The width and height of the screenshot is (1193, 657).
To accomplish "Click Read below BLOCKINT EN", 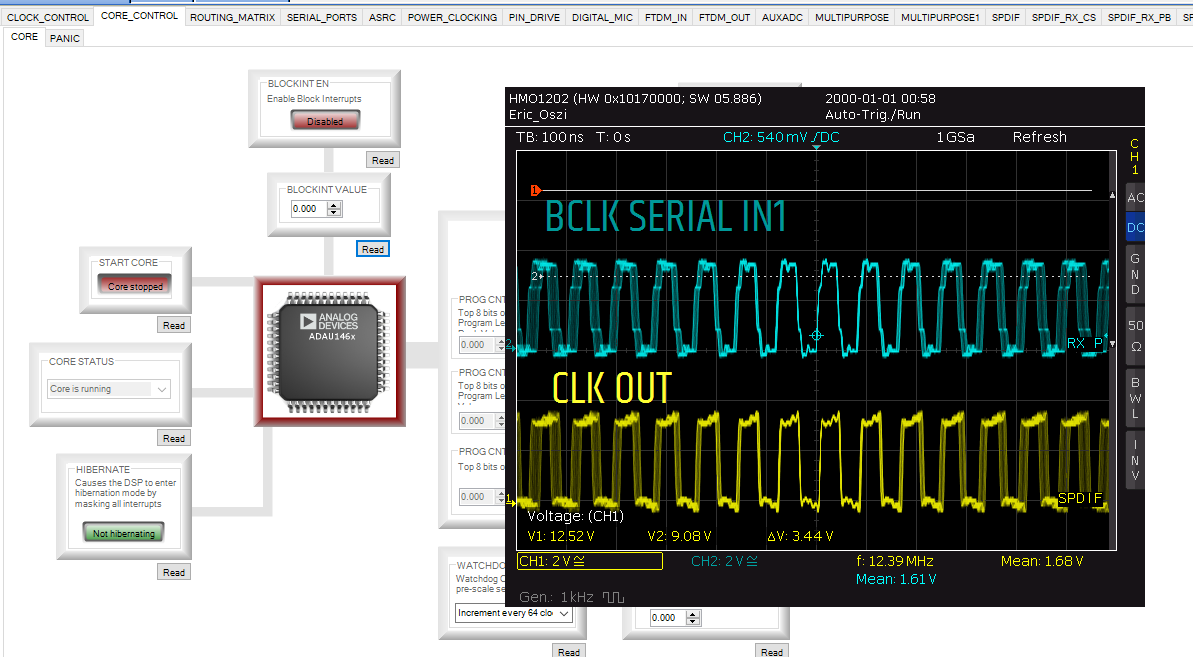I will pyautogui.click(x=383, y=160).
